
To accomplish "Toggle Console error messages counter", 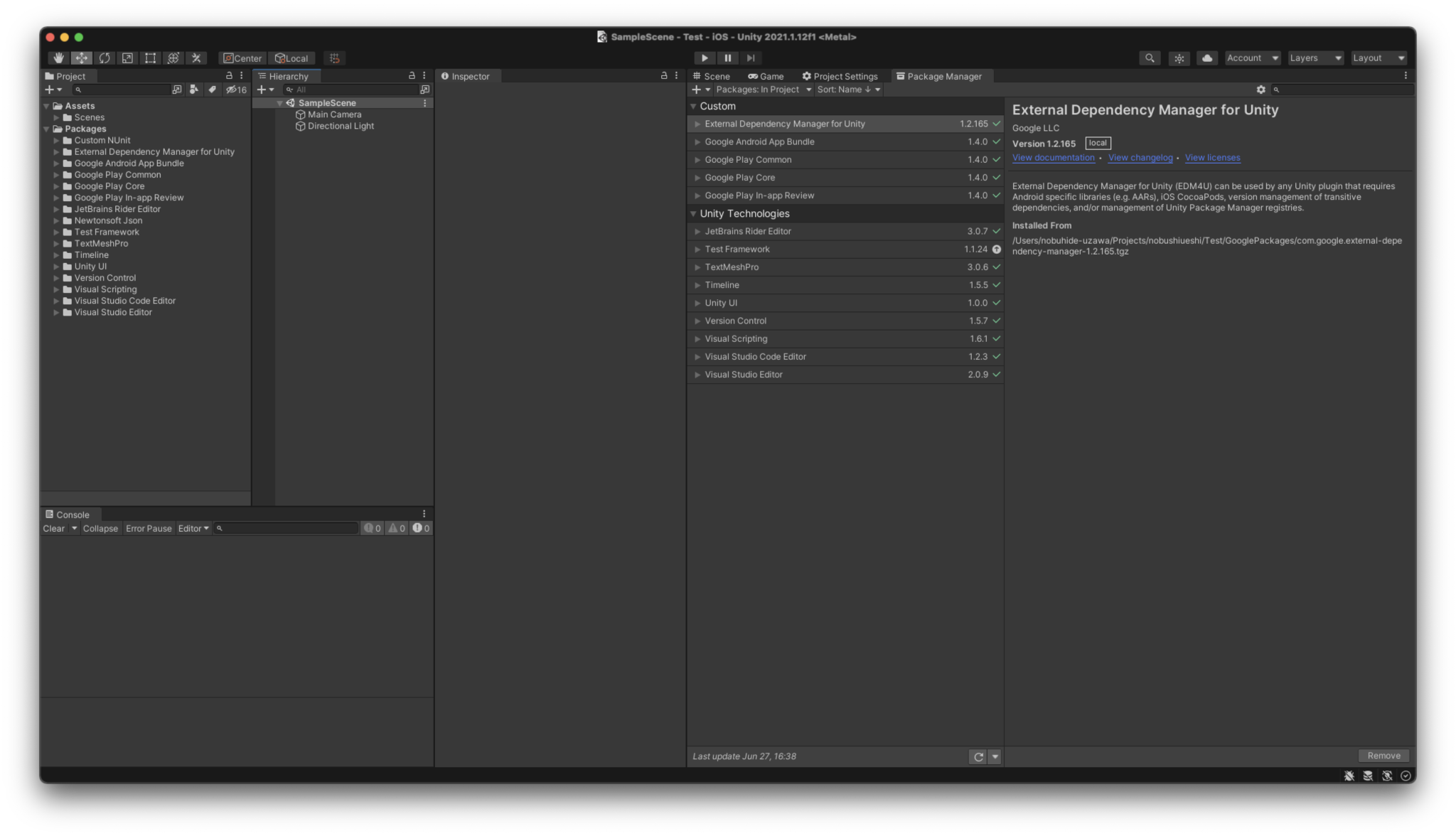I will [421, 528].
